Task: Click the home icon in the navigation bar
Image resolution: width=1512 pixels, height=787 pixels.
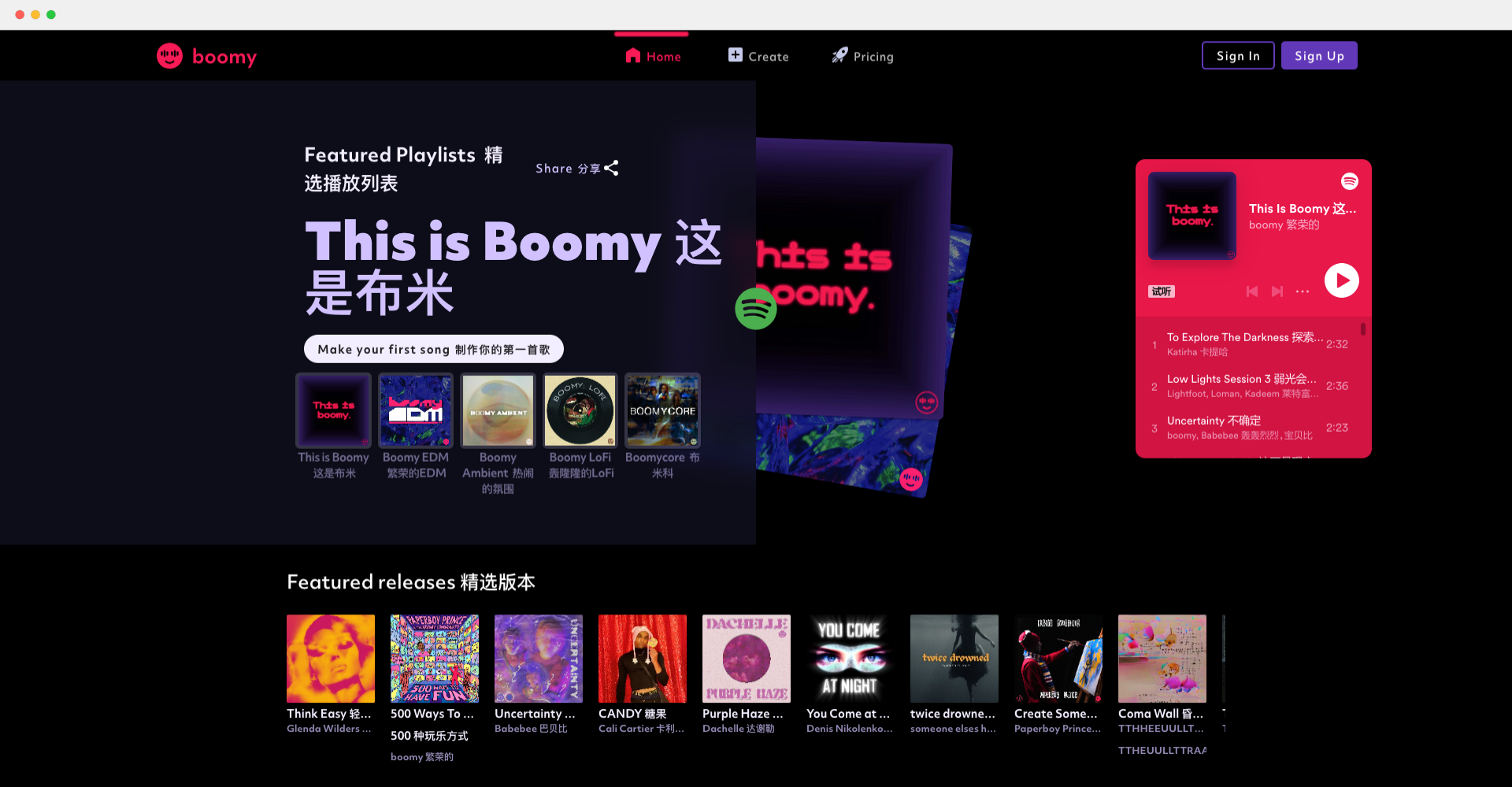Action: click(632, 56)
